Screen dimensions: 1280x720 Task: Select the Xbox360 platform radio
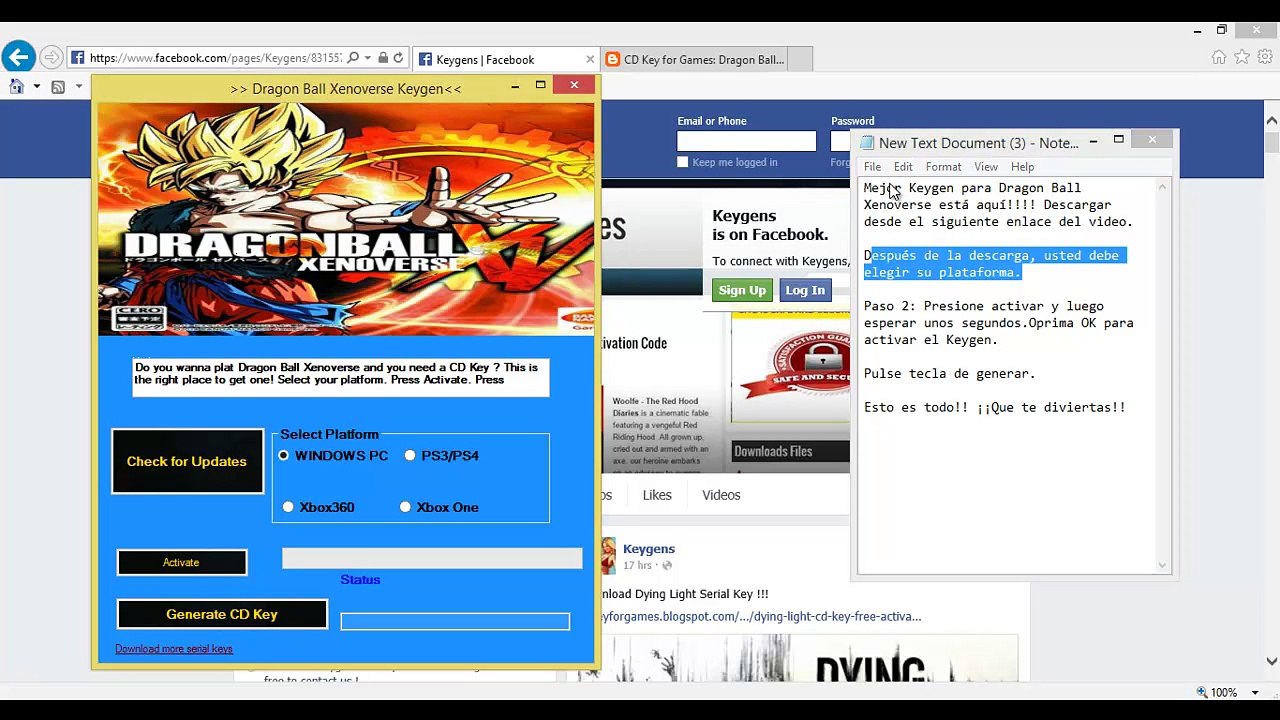(288, 507)
